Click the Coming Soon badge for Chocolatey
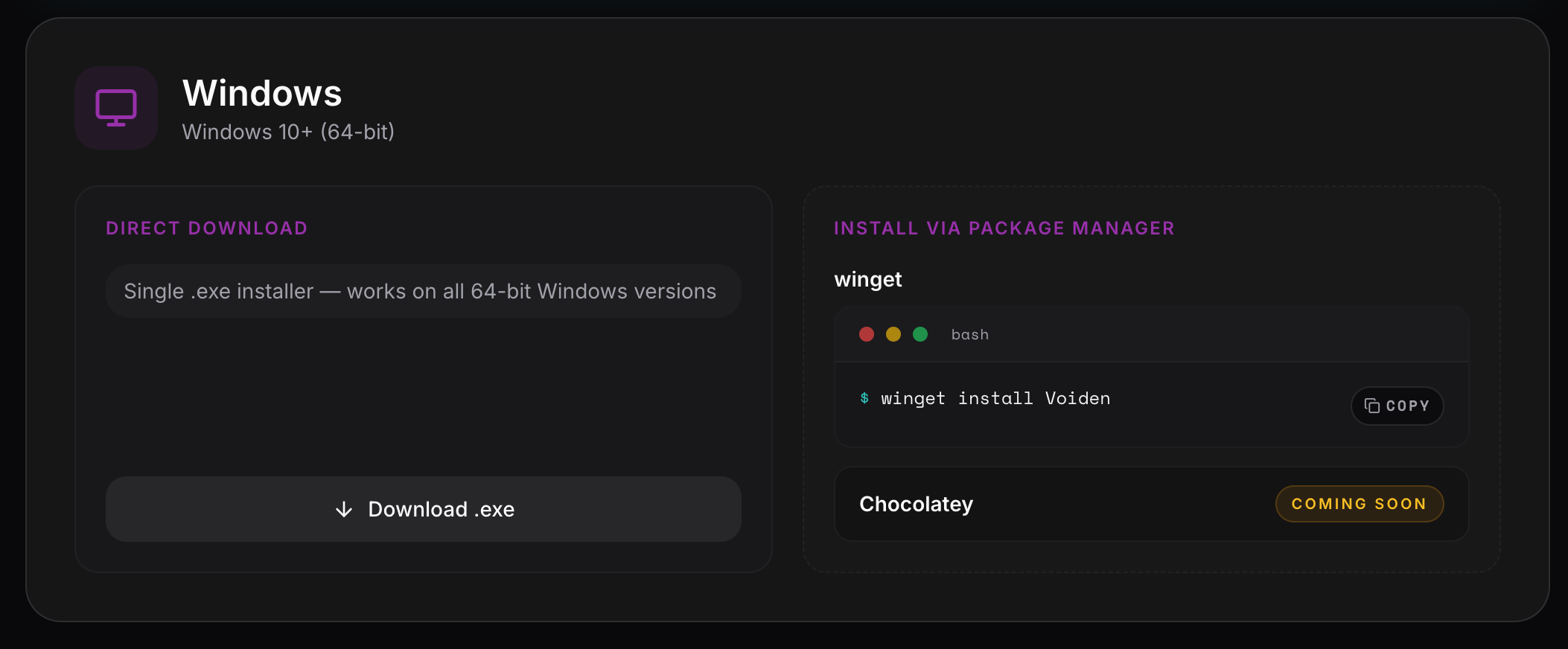 pyautogui.click(x=1360, y=504)
